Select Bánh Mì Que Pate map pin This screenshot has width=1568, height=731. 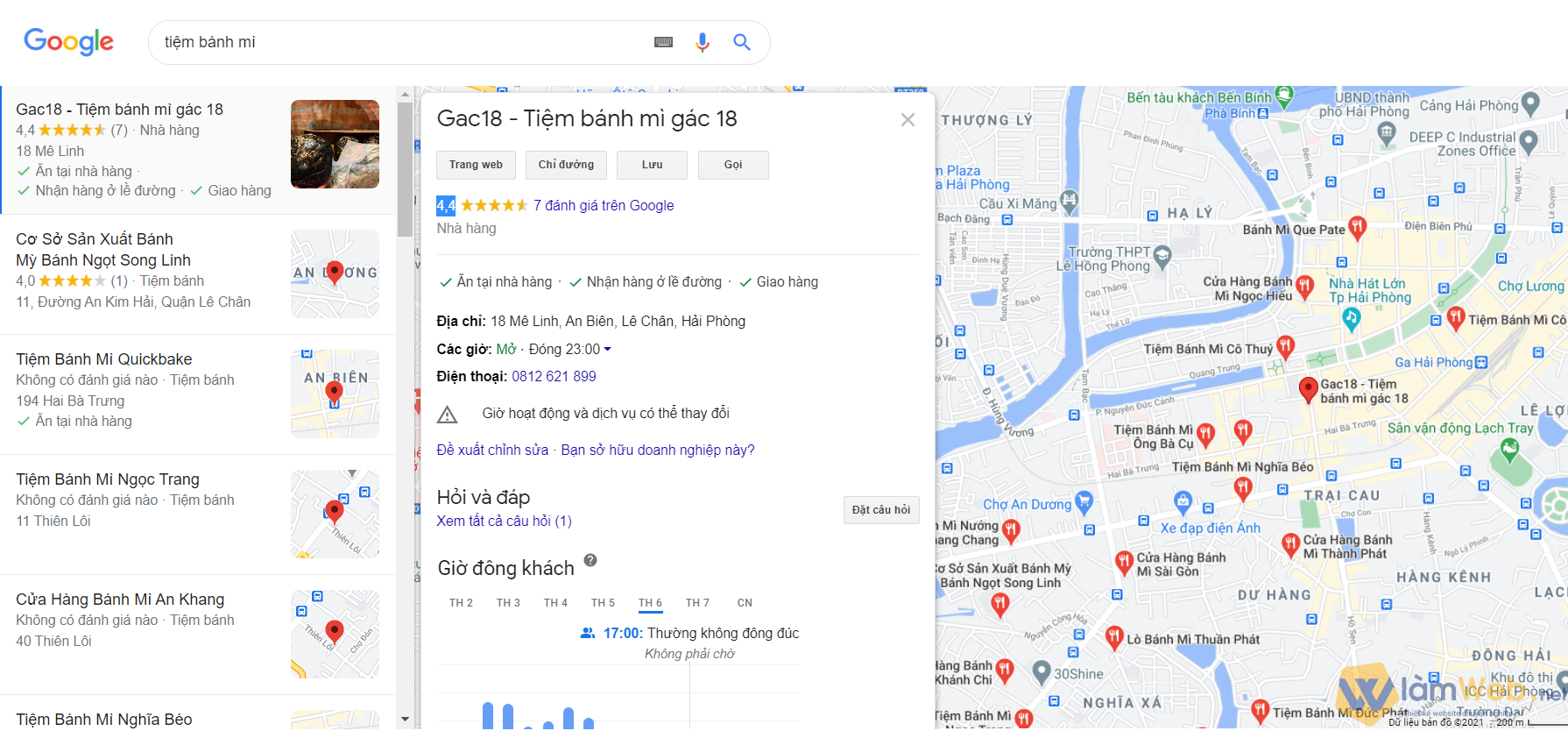pyautogui.click(x=1357, y=228)
